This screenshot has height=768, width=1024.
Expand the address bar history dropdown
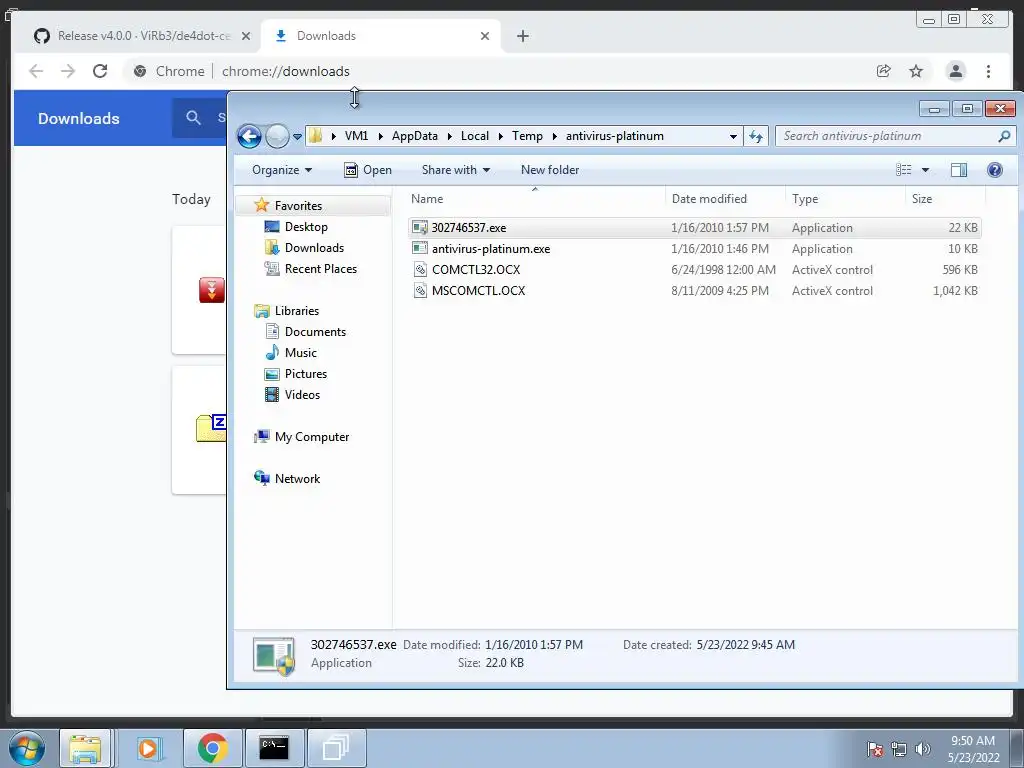click(733, 136)
